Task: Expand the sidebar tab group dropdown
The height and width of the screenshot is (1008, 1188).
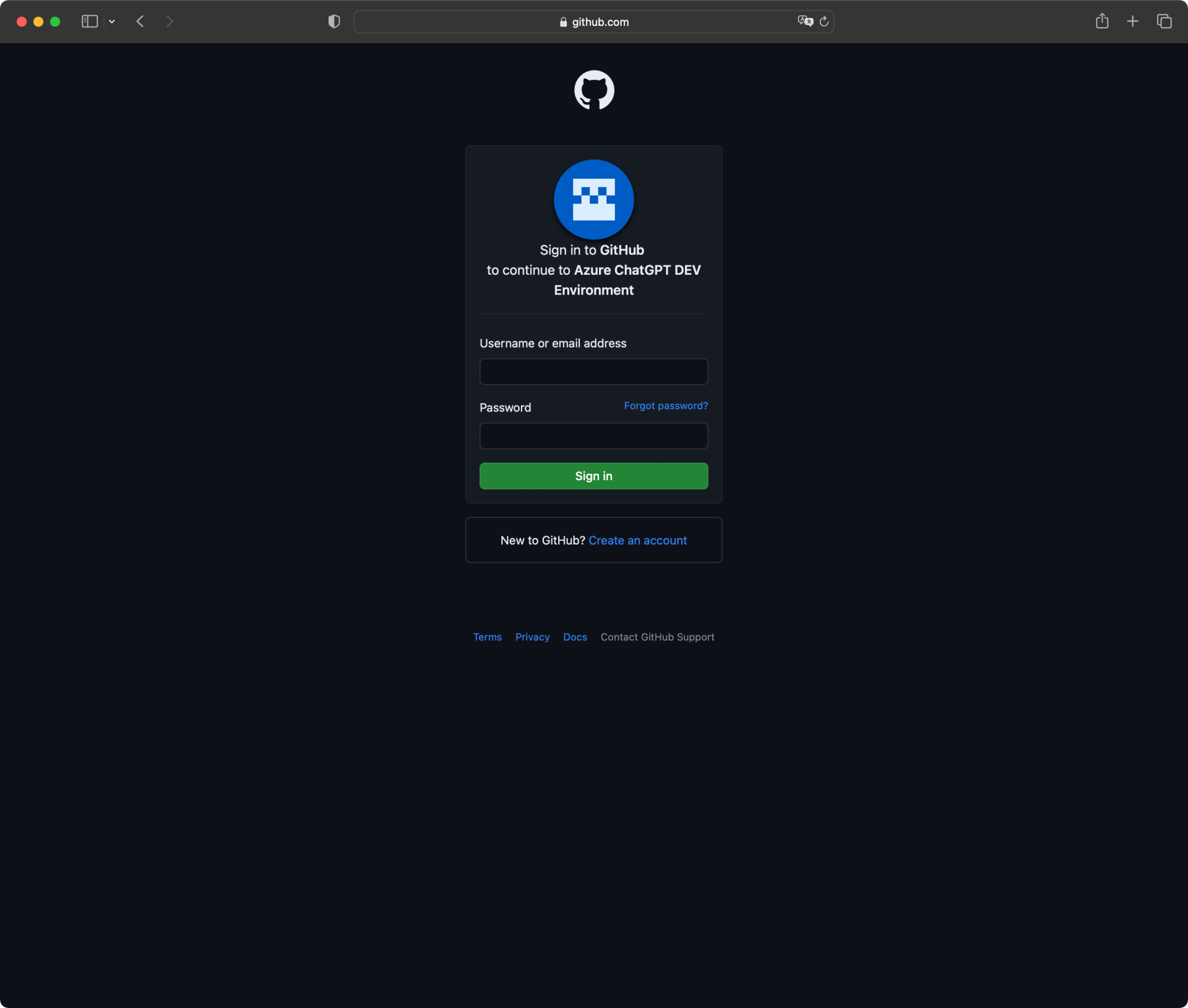Action: click(x=112, y=22)
